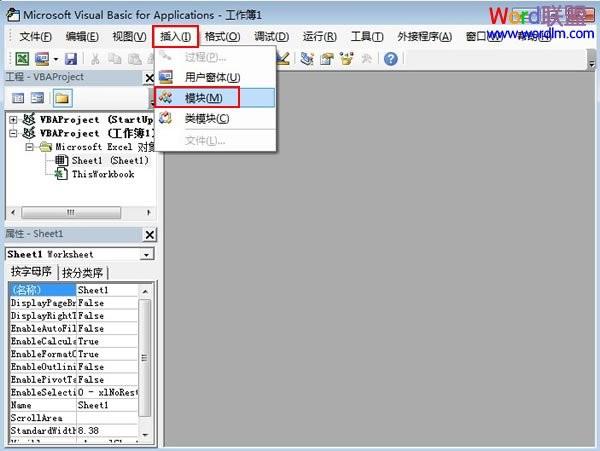Open the 编辑(E) menu

click(82, 37)
